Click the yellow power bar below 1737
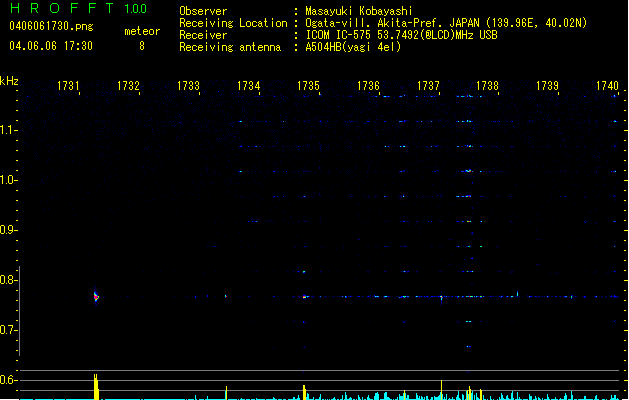This screenshot has width=629, height=400. pos(441,390)
